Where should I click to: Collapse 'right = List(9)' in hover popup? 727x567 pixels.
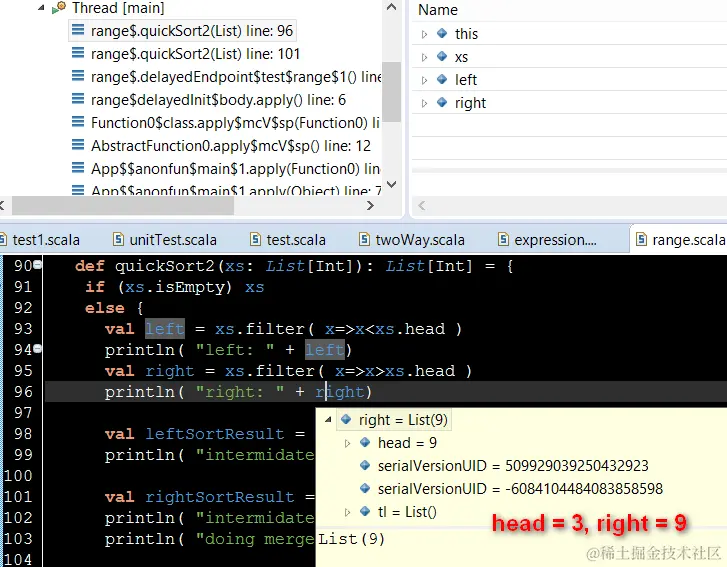[x=328, y=420]
